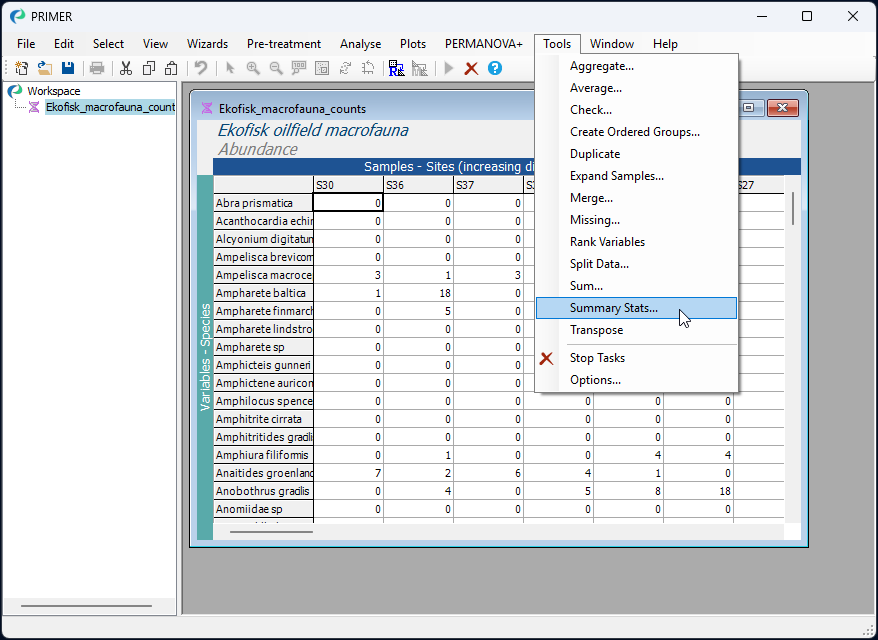Save using the blue floppy disk icon
This screenshot has width=878, height=640.
point(68,68)
